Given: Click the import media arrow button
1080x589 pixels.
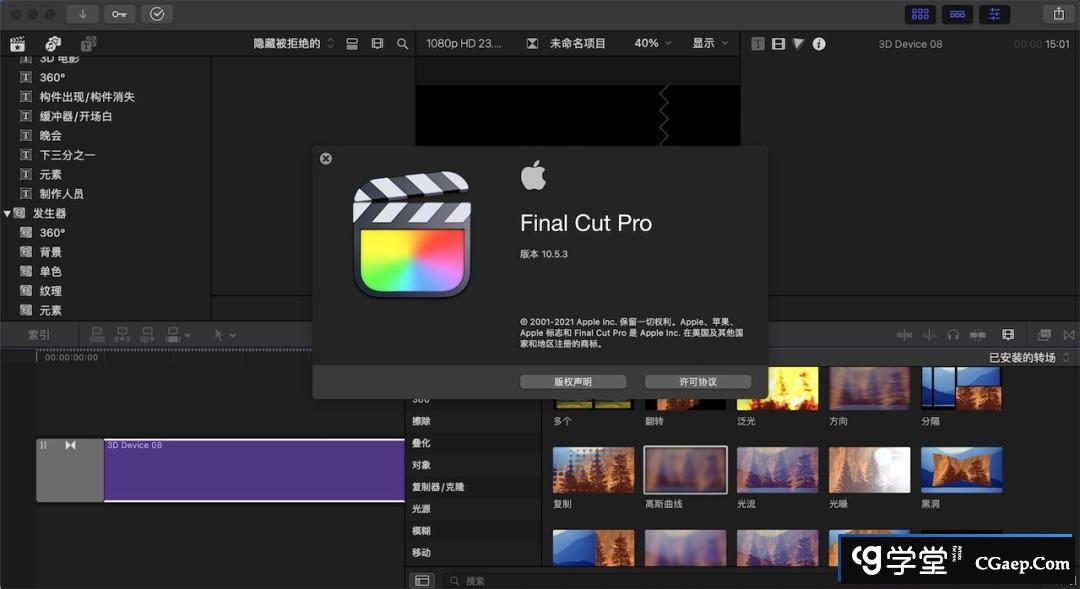Looking at the screenshot, I should tap(82, 14).
